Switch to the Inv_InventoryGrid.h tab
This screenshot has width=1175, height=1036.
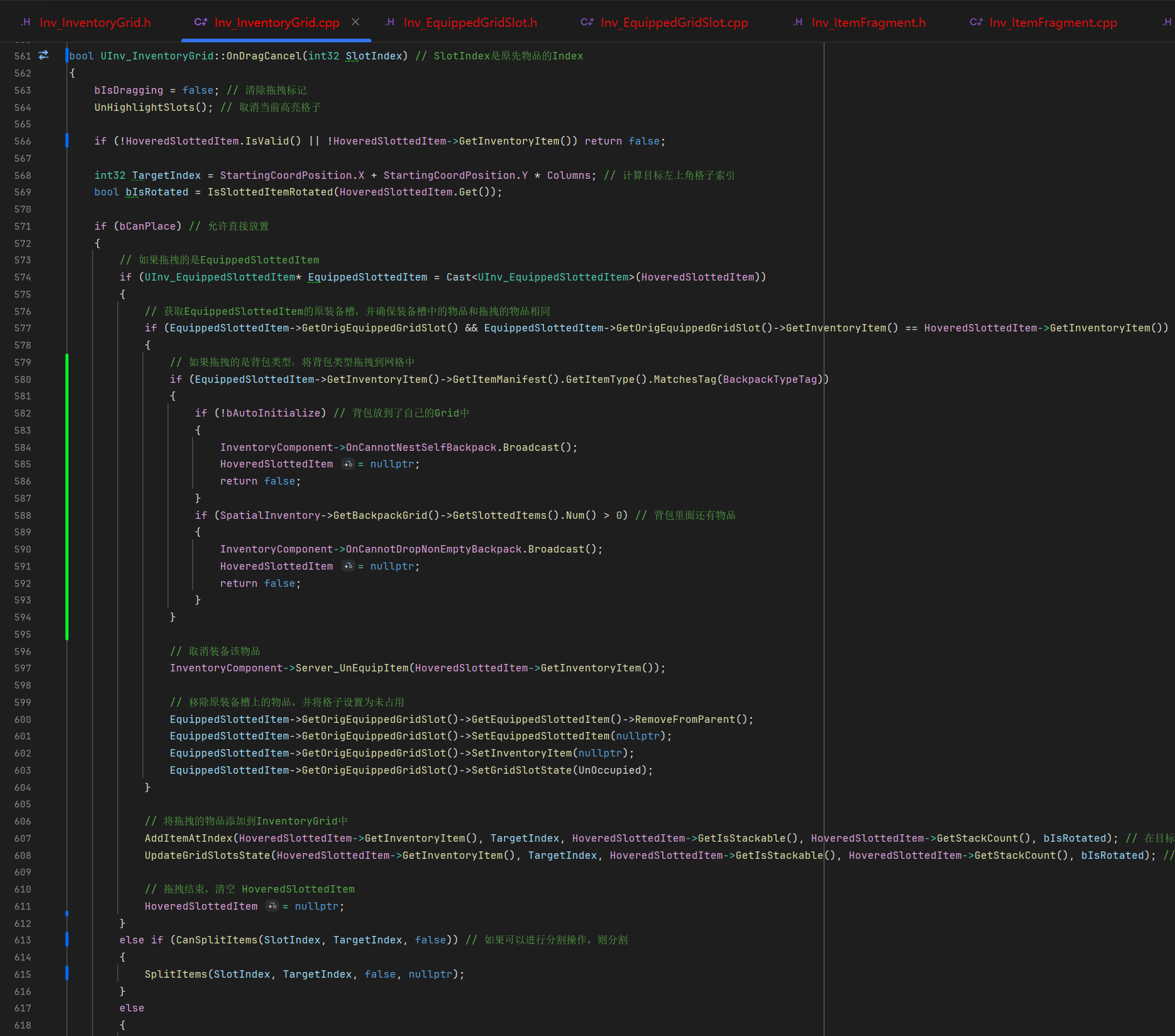coord(95,22)
